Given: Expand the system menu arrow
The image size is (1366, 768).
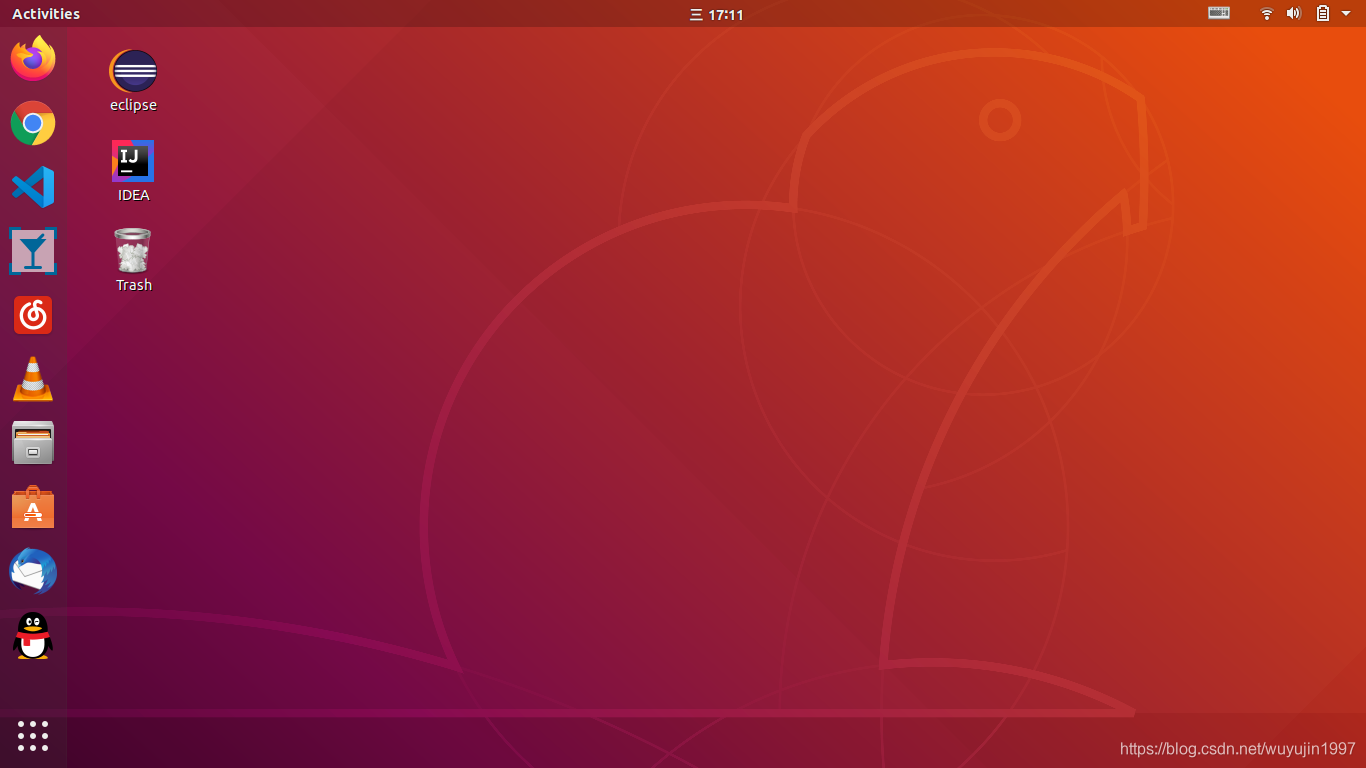Looking at the screenshot, I should point(1346,14).
